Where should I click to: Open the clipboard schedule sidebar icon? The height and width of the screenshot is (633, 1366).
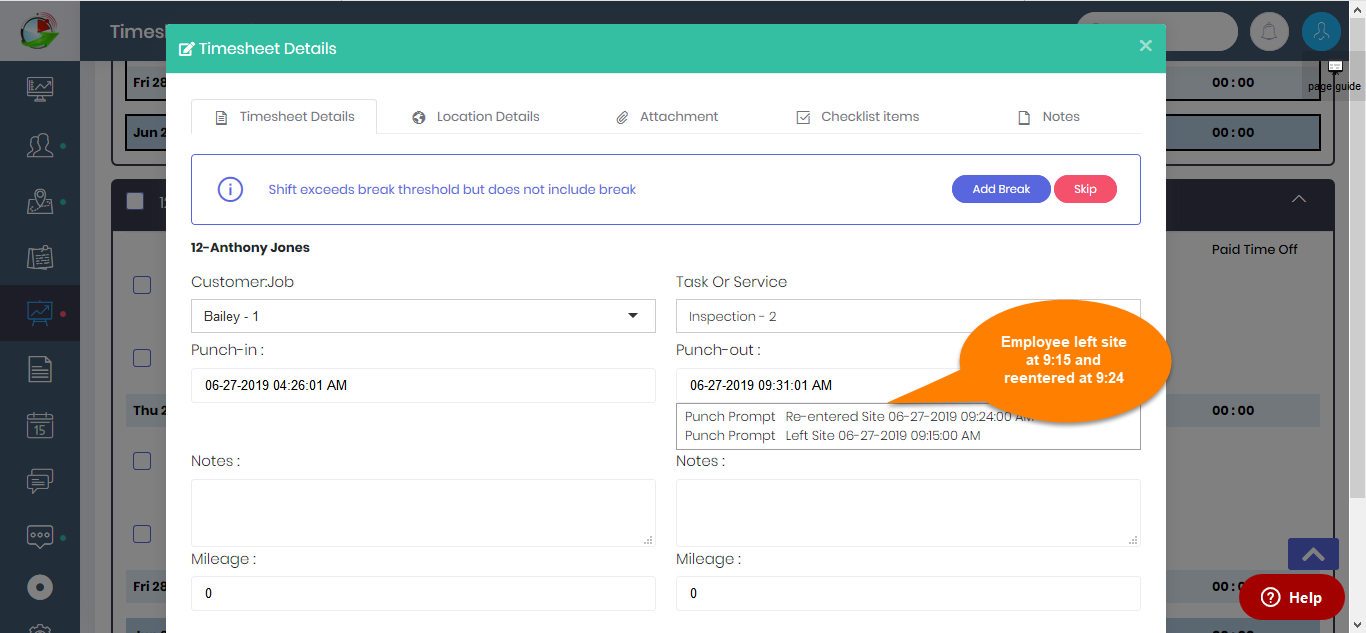[x=40, y=257]
